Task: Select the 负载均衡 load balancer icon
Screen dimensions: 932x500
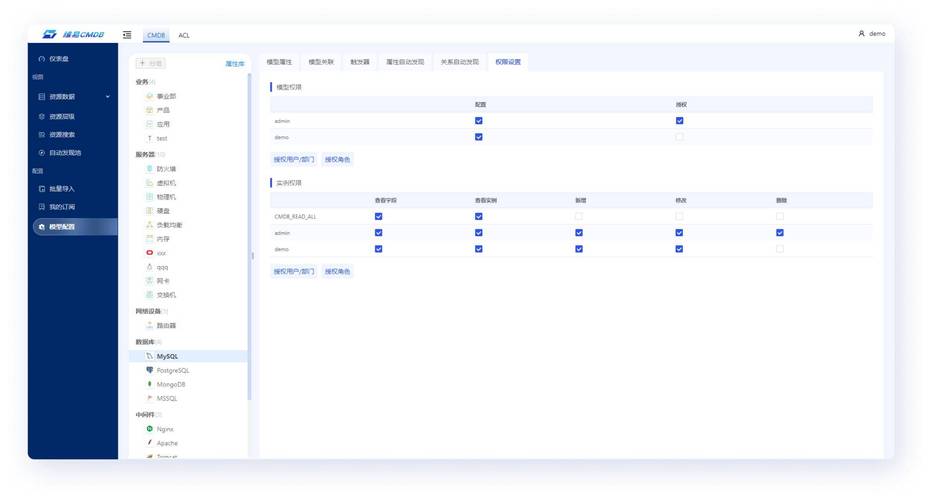Action: [150, 225]
